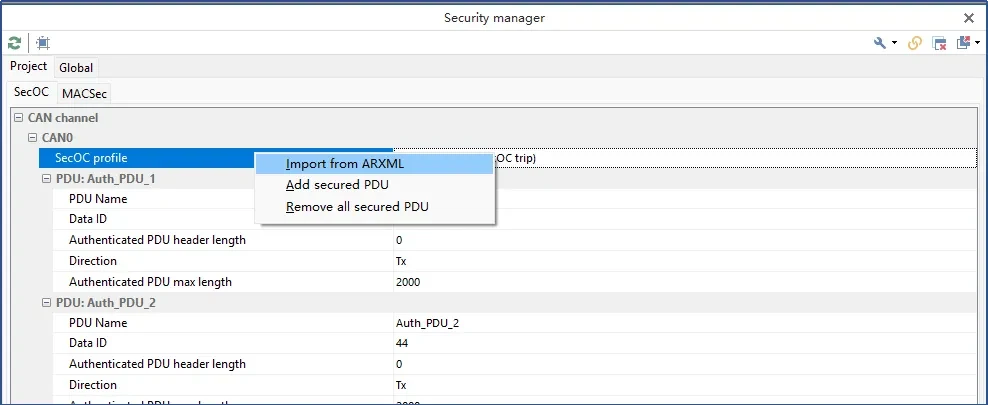Click the blue square selection toolbar icon
The height and width of the screenshot is (405, 988).
[43, 43]
